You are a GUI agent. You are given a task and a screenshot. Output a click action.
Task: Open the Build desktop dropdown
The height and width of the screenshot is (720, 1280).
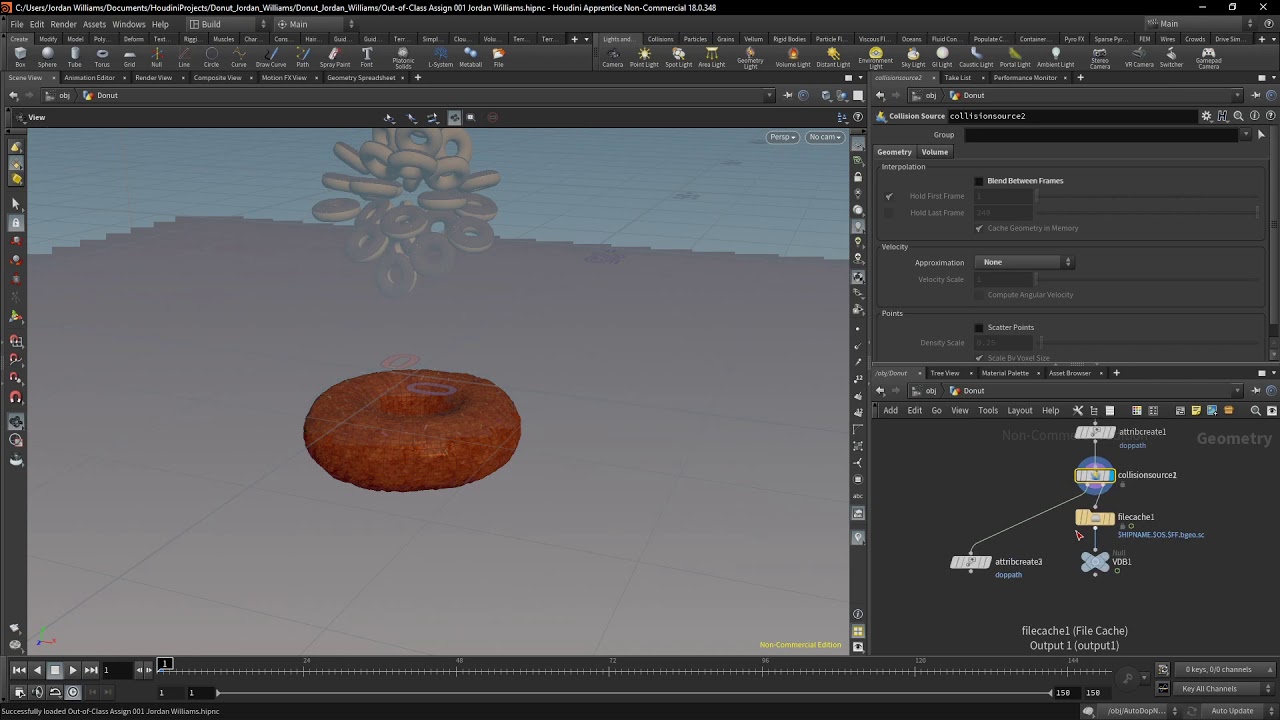[x=228, y=24]
